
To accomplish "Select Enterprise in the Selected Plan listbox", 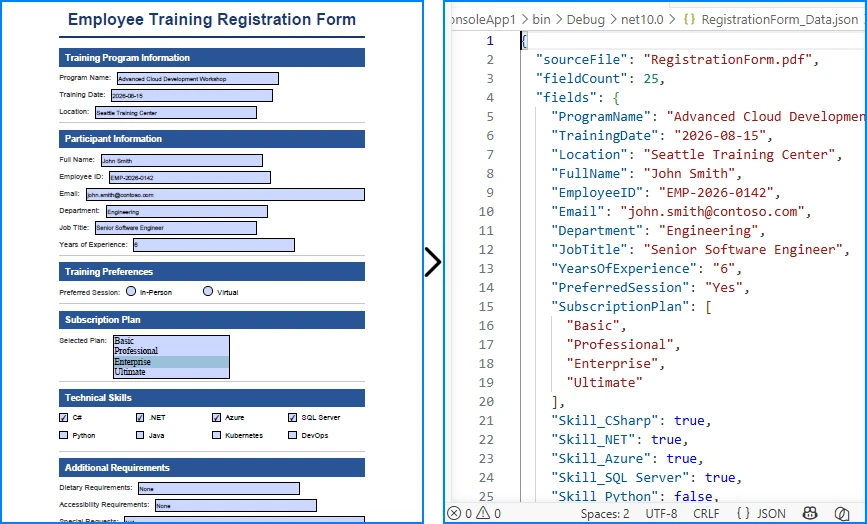I will click(x=171, y=361).
